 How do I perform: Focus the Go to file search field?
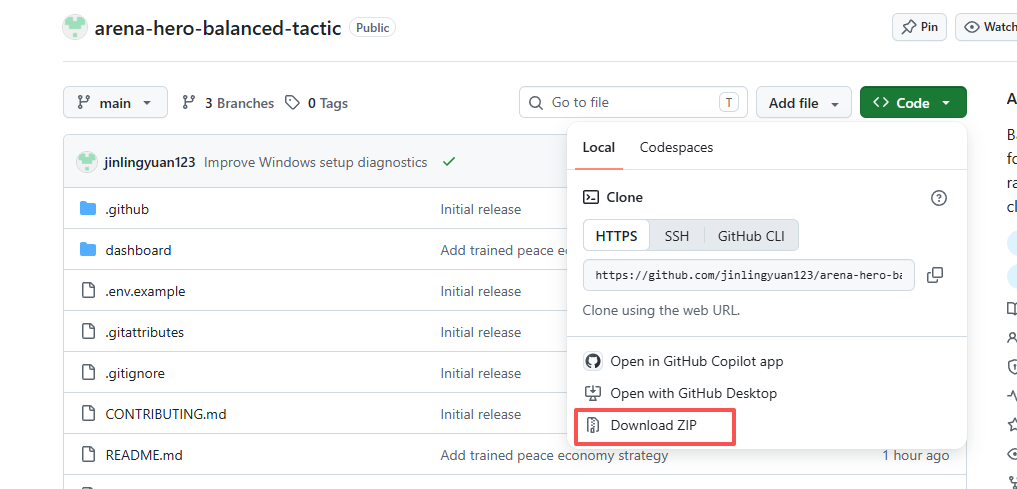(633, 102)
